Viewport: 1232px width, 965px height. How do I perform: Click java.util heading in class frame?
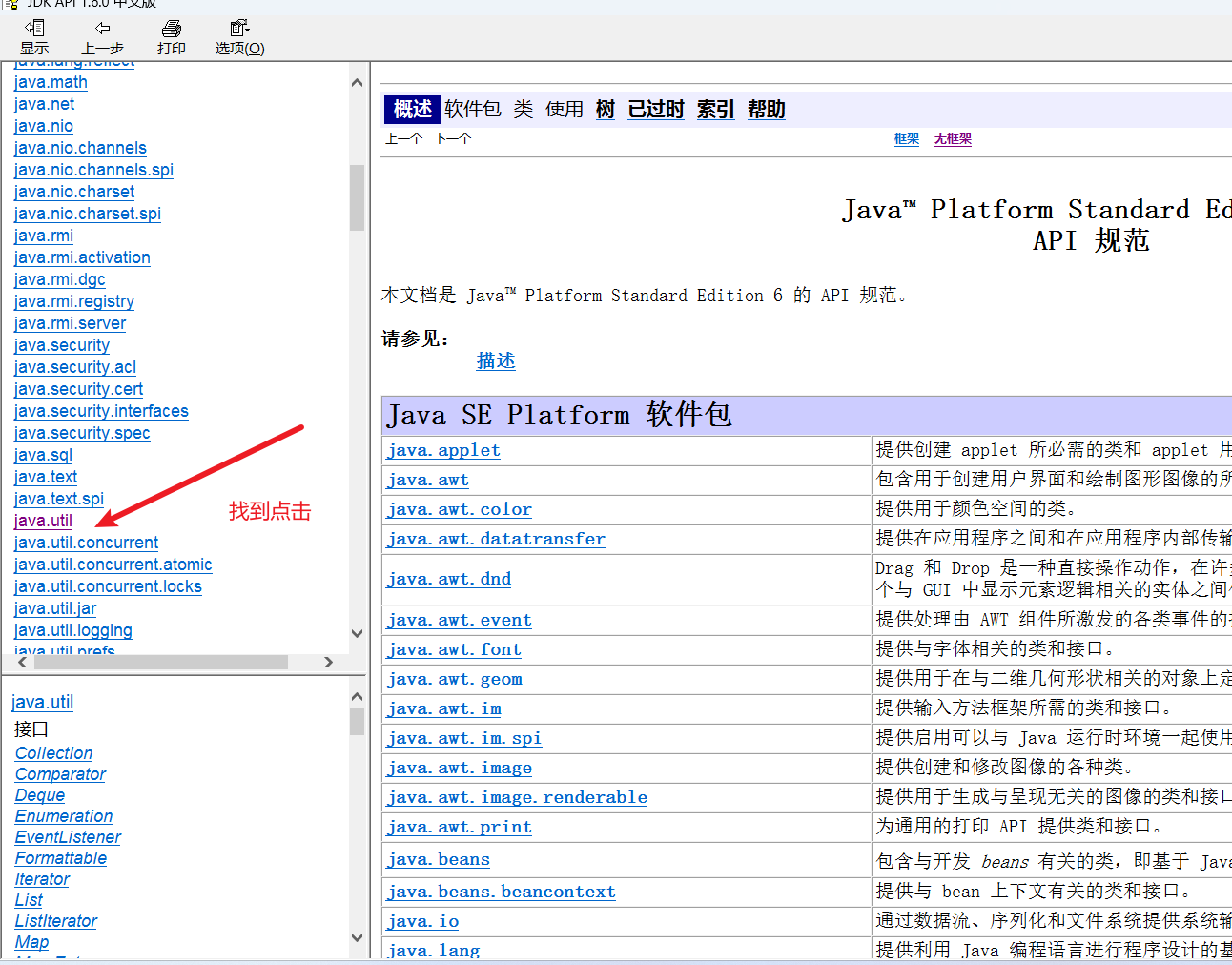[43, 702]
